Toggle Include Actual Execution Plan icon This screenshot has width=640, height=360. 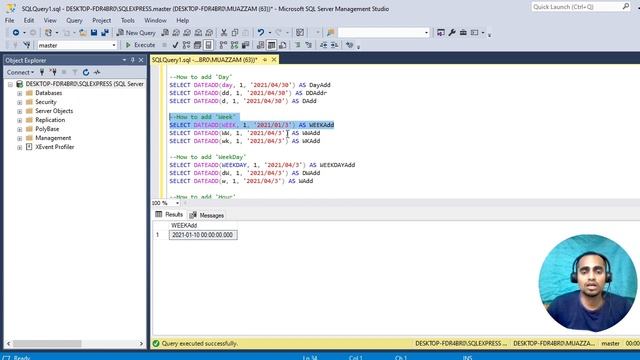click(223, 45)
